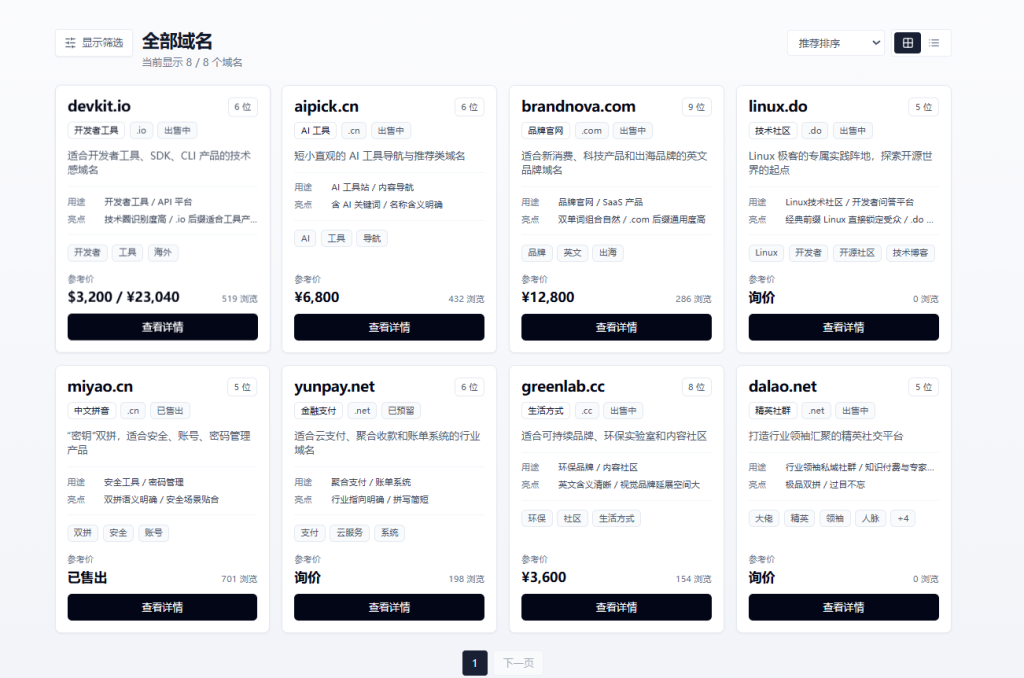Click the 社区 tag on greenlab.cc

click(x=572, y=519)
